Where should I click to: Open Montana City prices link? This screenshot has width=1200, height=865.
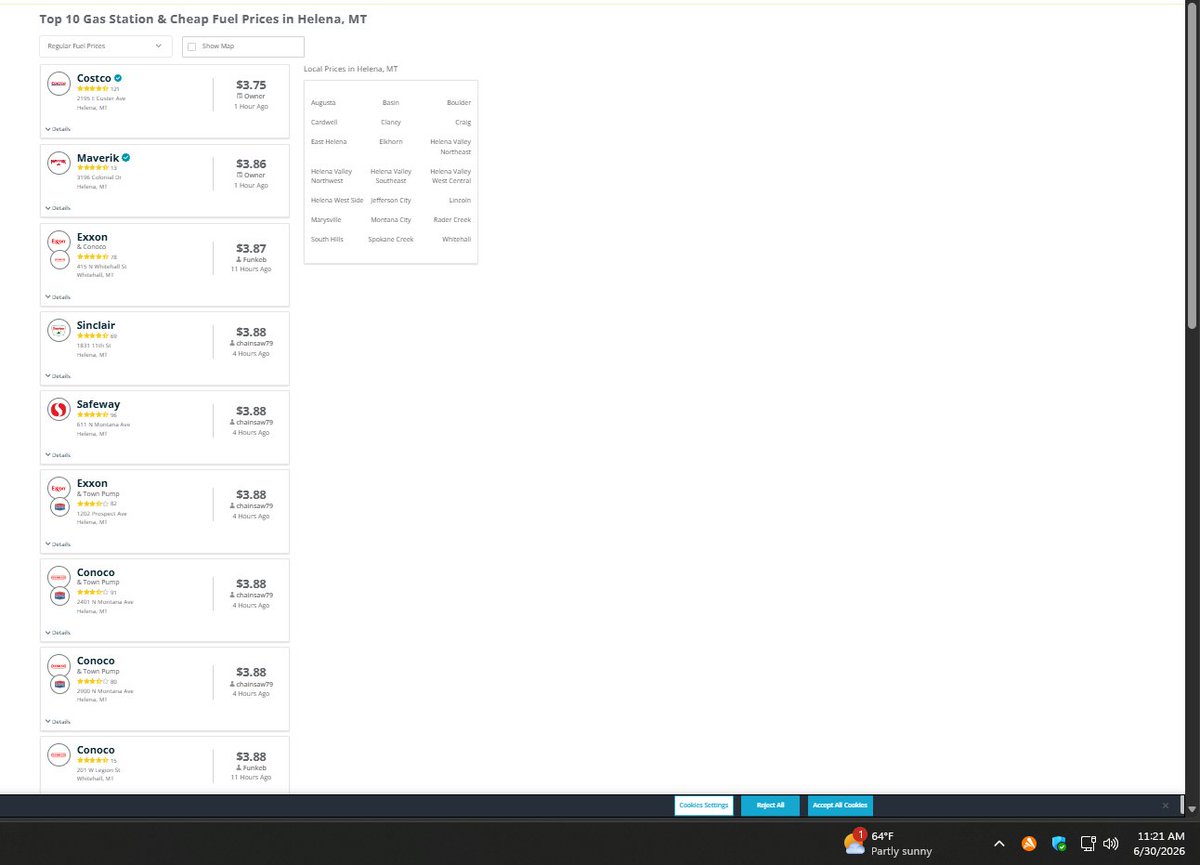pos(391,220)
